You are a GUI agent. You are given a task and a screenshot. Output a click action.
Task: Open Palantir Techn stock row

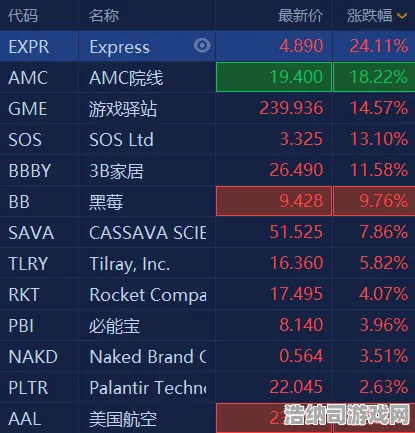click(x=207, y=387)
